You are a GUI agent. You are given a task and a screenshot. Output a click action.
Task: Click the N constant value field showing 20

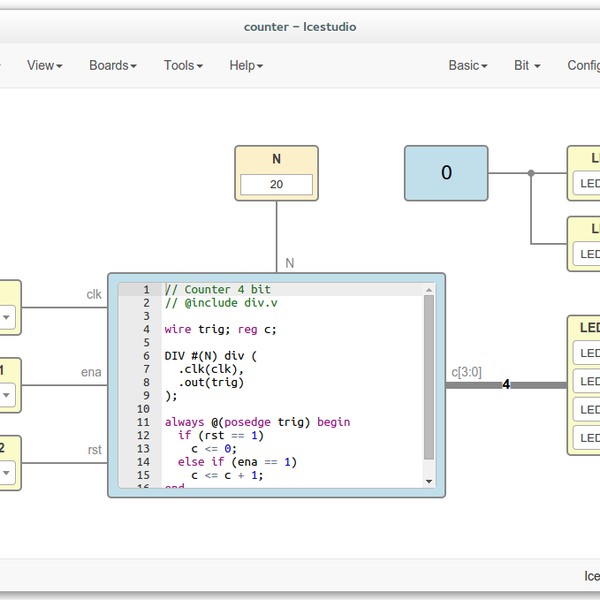(x=276, y=185)
